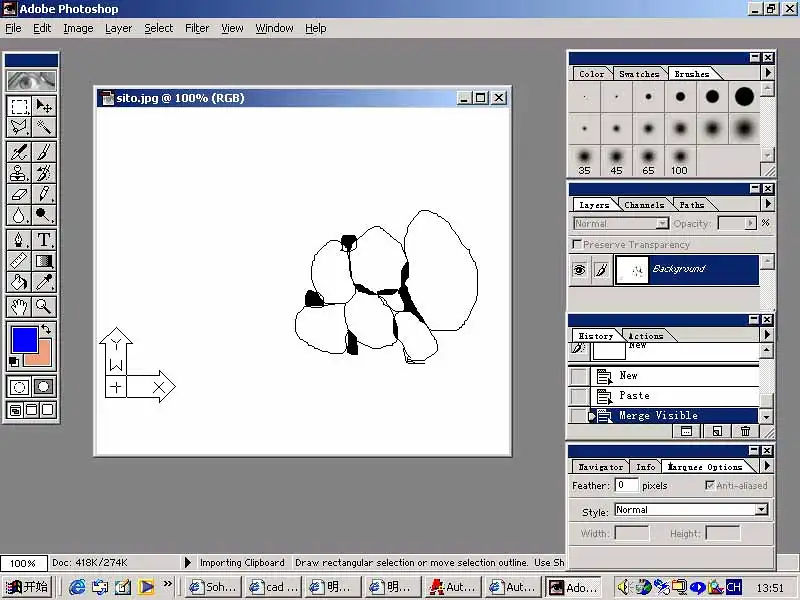
Task: Activate the Zoom magnifier tool
Action: coord(44,307)
